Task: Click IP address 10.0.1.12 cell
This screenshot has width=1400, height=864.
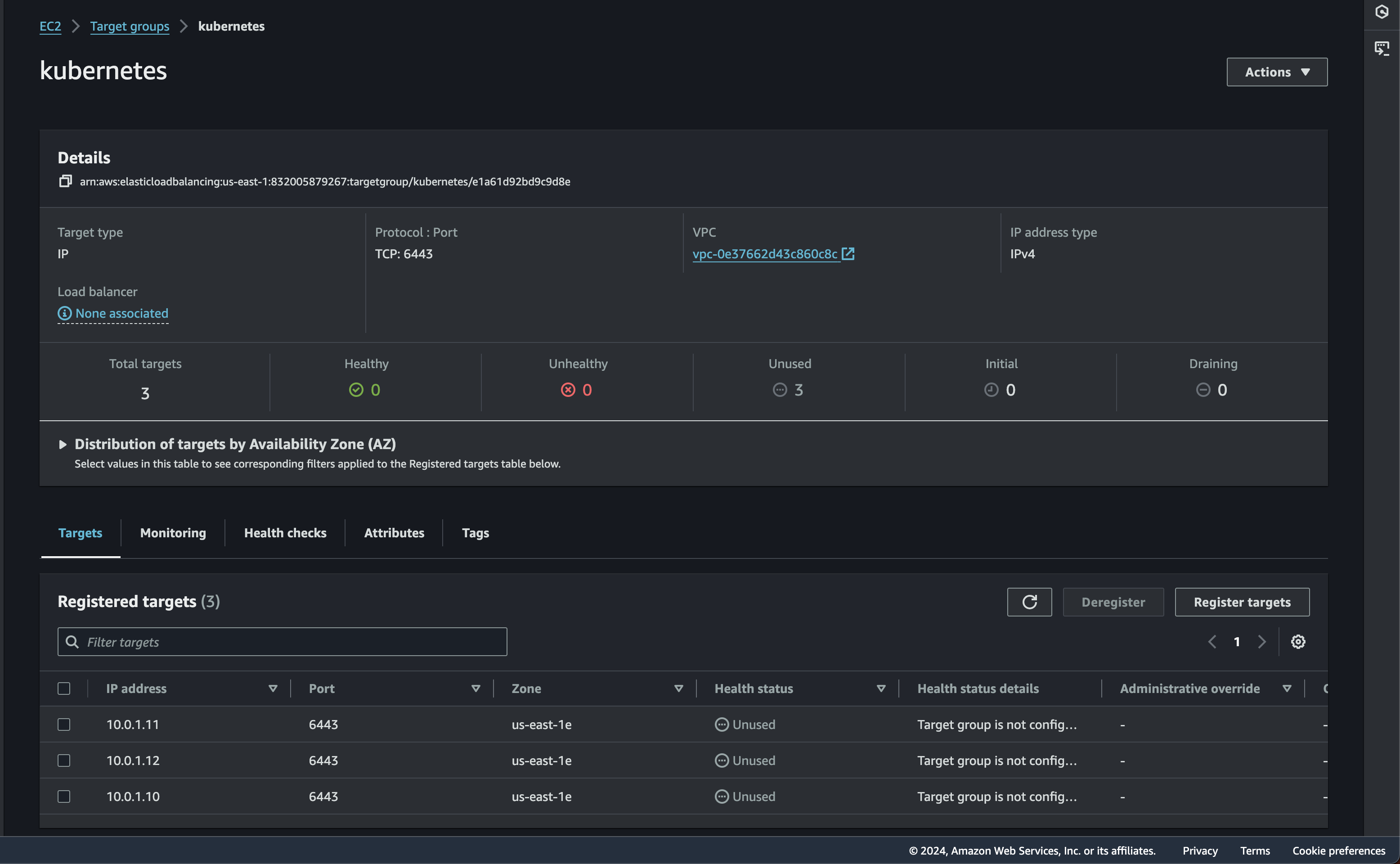Action: tap(133, 760)
